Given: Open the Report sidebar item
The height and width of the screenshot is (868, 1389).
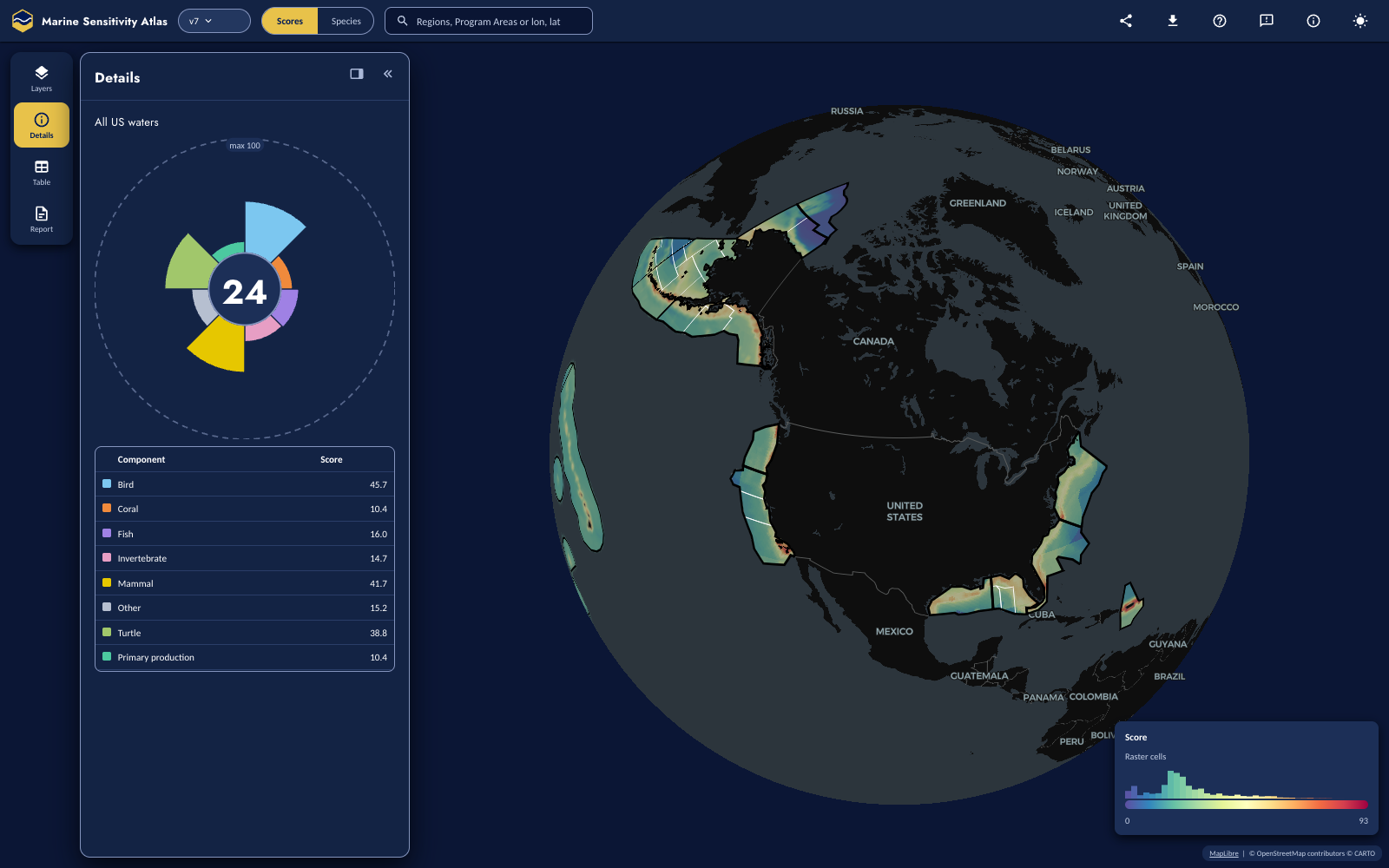Looking at the screenshot, I should 42,219.
